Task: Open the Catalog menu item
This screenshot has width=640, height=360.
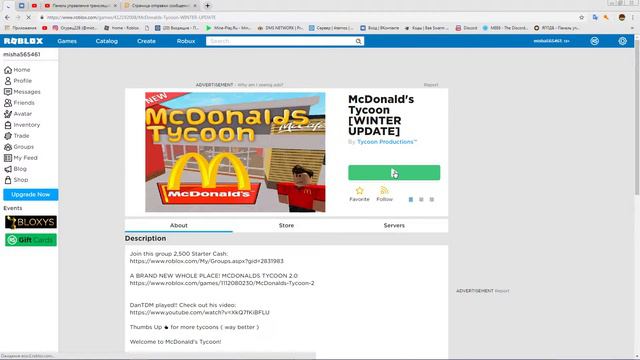Action: point(107,41)
